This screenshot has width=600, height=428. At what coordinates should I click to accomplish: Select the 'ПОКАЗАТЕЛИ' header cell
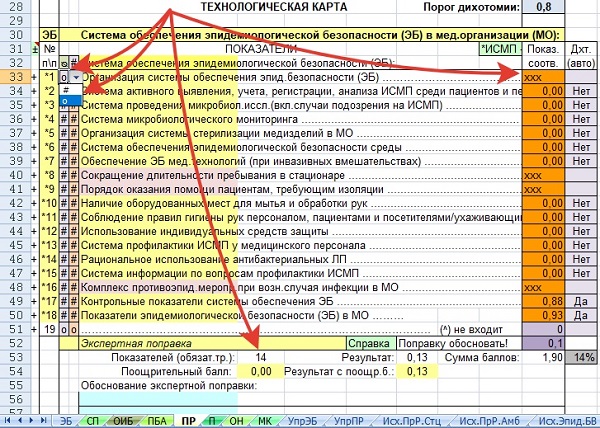click(261, 49)
